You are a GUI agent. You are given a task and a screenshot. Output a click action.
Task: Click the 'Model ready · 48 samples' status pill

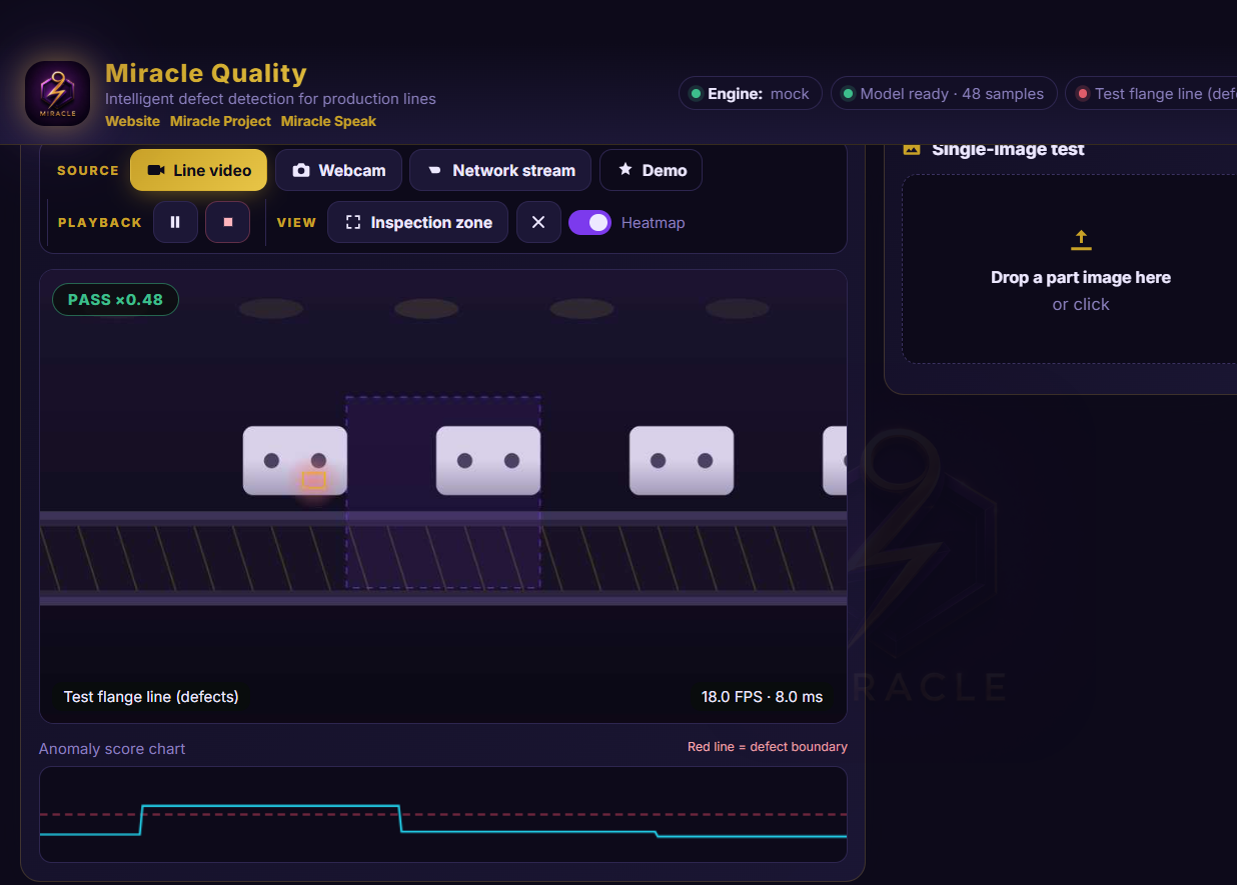point(944,93)
